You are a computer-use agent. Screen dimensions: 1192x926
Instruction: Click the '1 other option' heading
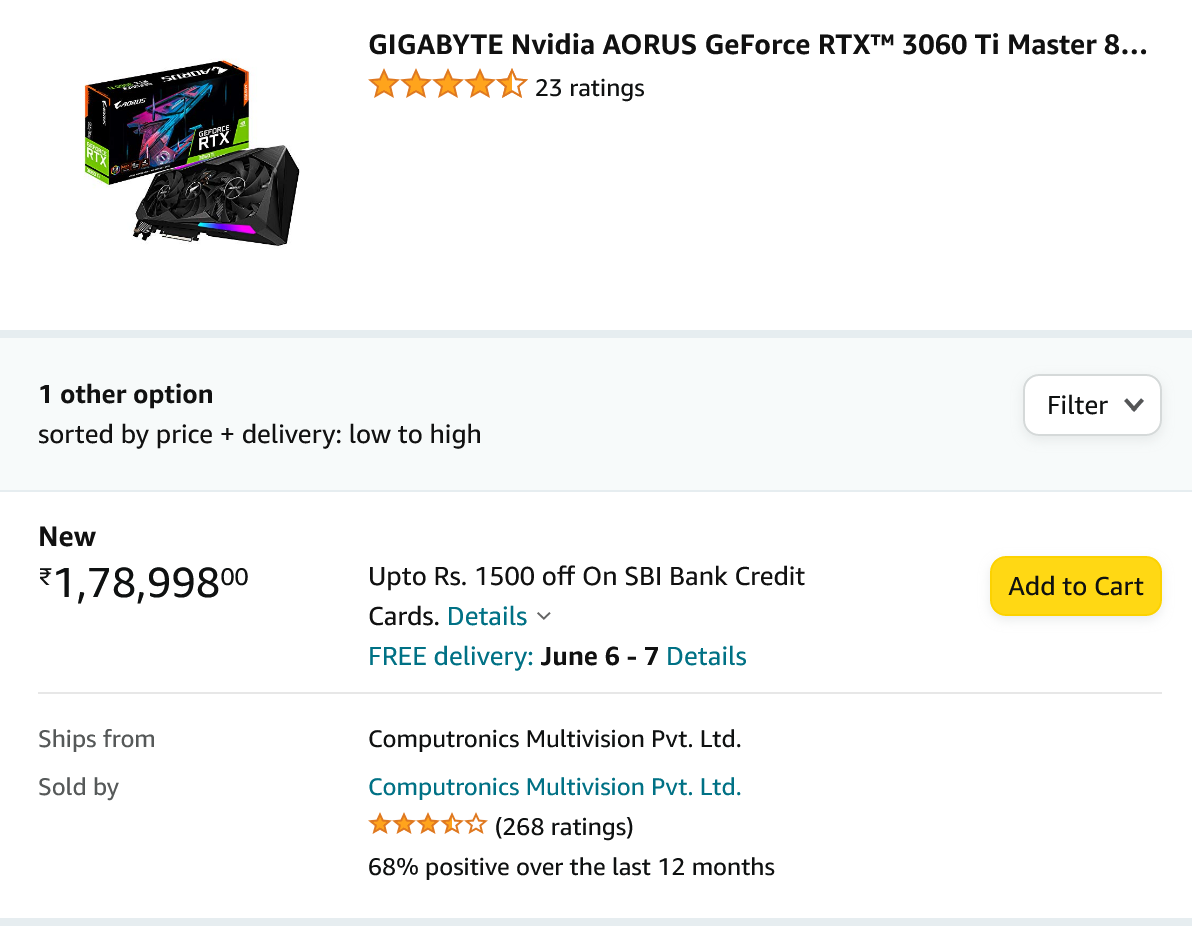click(125, 394)
